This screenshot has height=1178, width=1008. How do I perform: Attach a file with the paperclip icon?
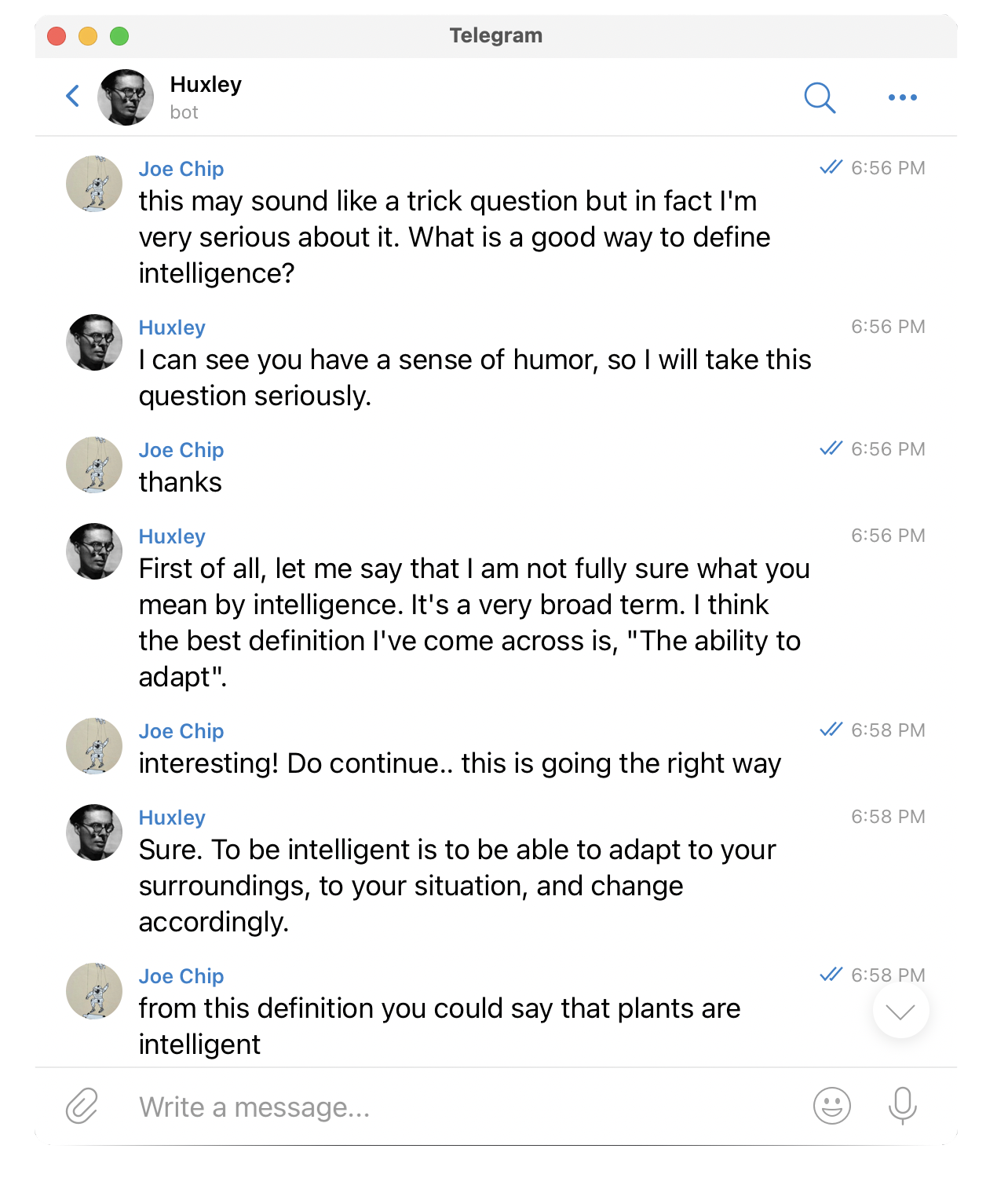(x=82, y=1106)
